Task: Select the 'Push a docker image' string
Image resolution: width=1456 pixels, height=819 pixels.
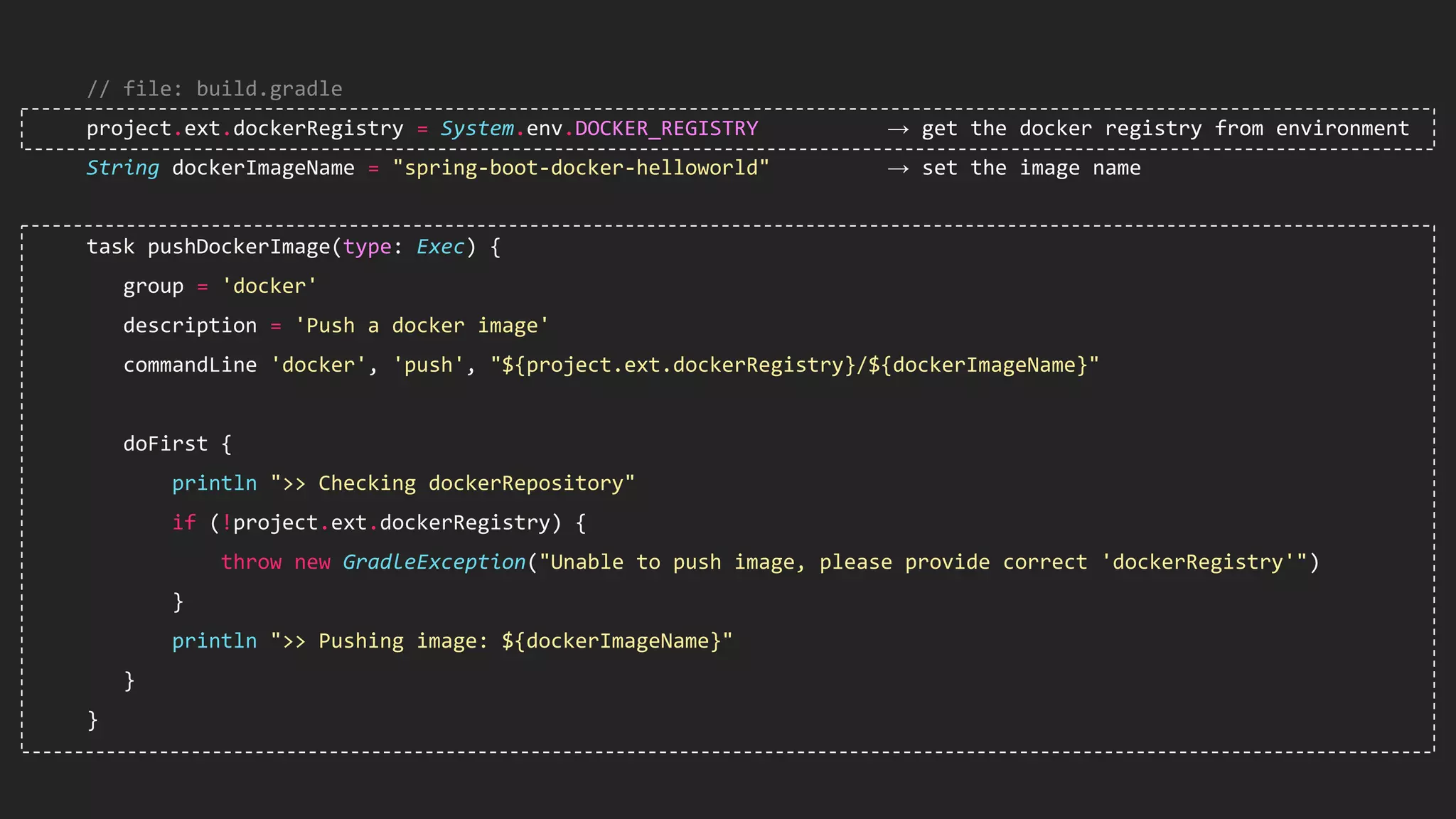Action: coord(422,326)
